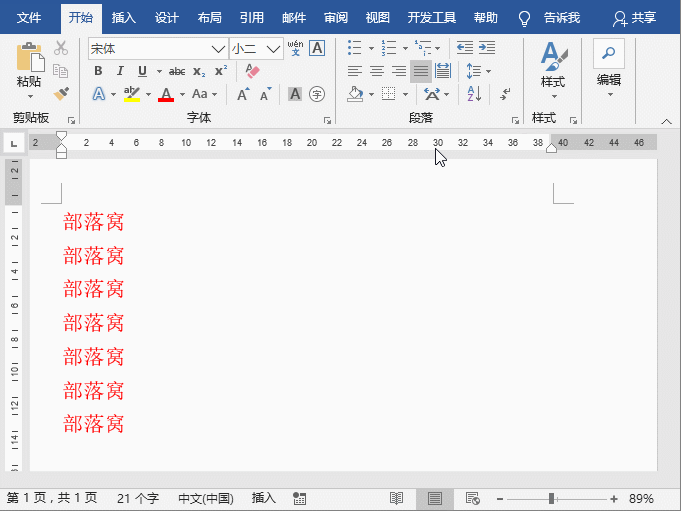Open the Styles gallery icon
Screen dimensions: 681x511
(554, 56)
